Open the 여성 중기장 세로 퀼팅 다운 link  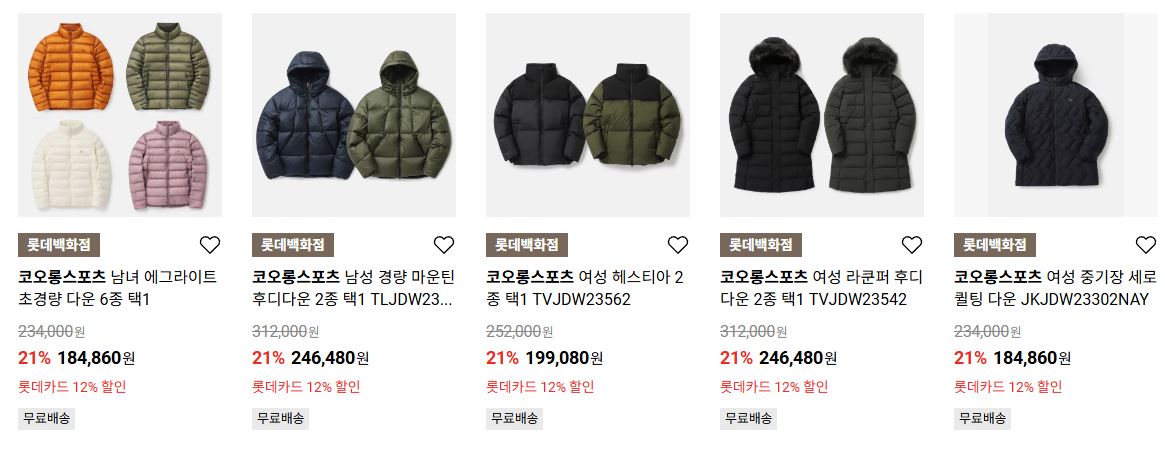(x=1055, y=288)
